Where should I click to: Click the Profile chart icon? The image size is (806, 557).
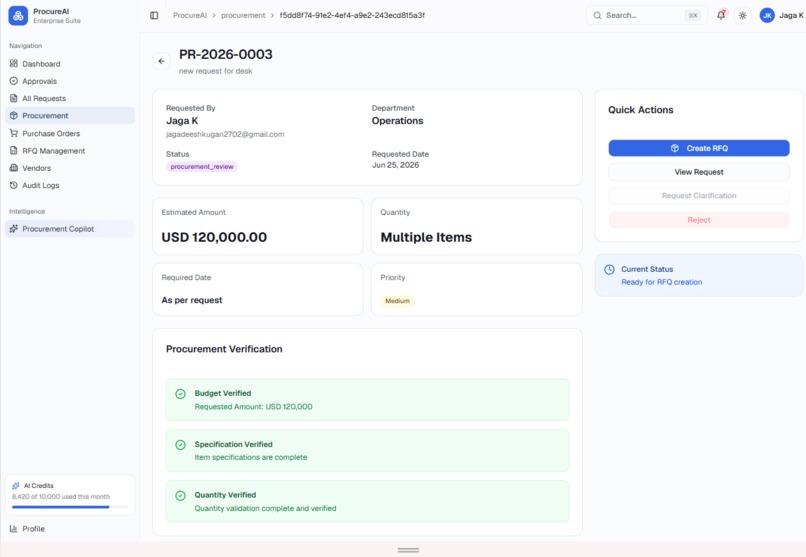[14, 529]
